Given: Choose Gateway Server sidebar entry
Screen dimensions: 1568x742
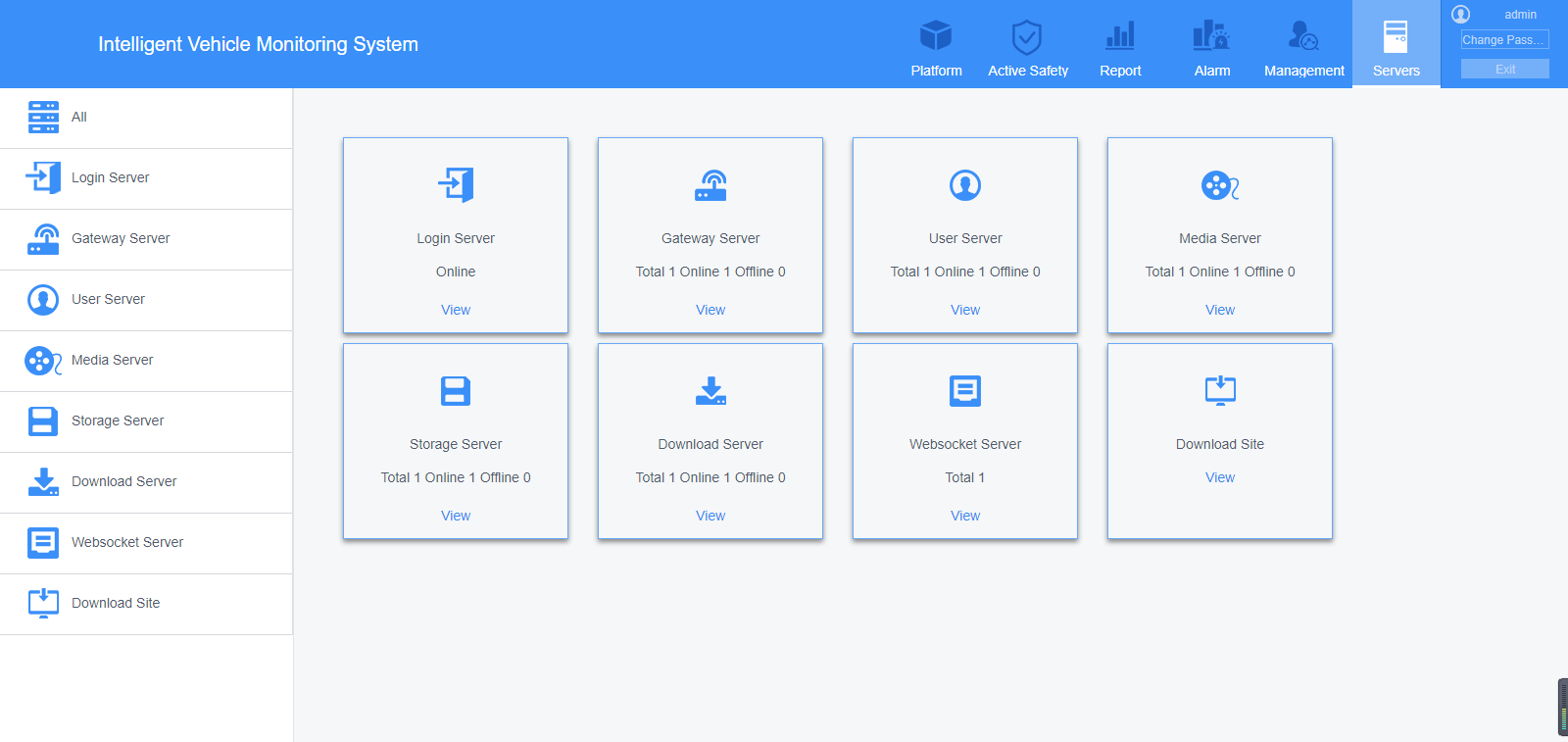Looking at the screenshot, I should 146,239.
